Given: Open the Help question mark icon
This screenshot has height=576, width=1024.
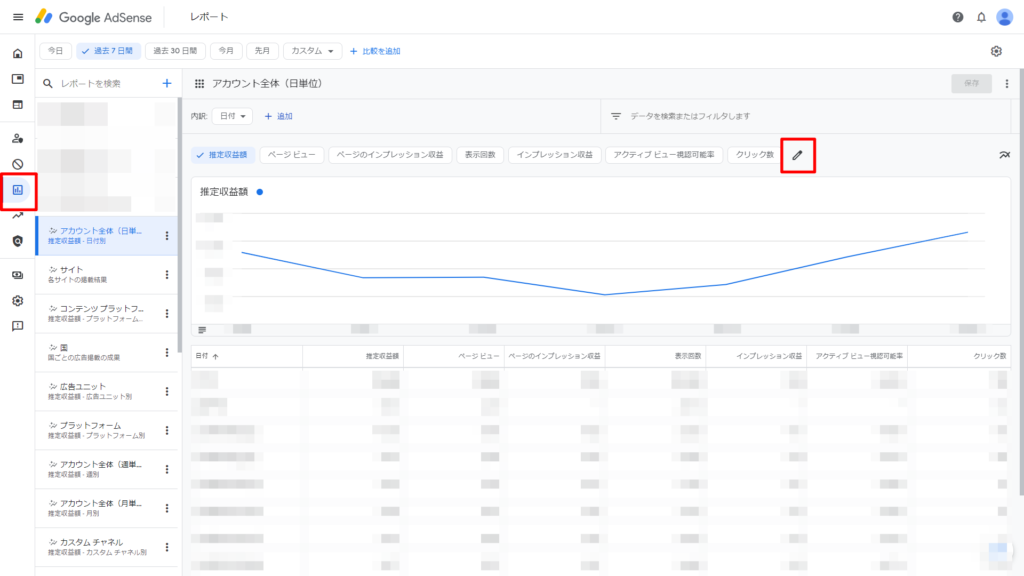Looking at the screenshot, I should point(958,17).
